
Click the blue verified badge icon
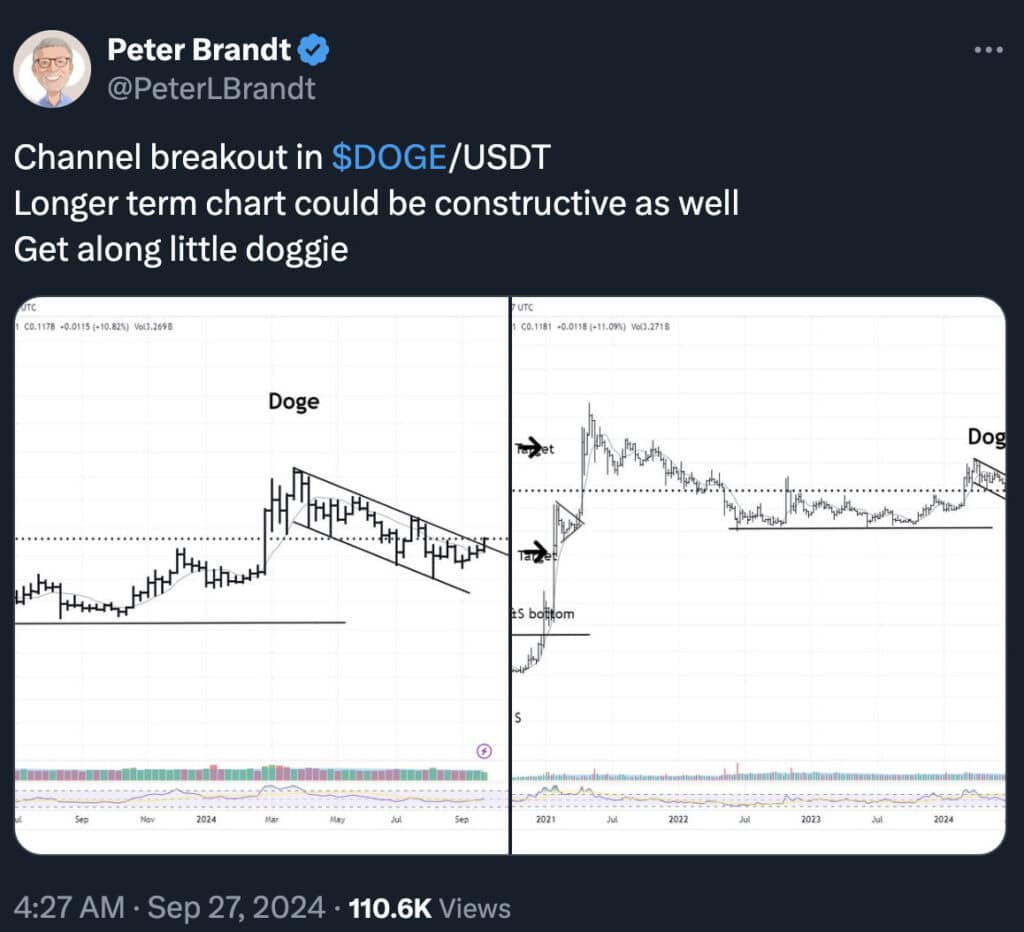coord(313,50)
